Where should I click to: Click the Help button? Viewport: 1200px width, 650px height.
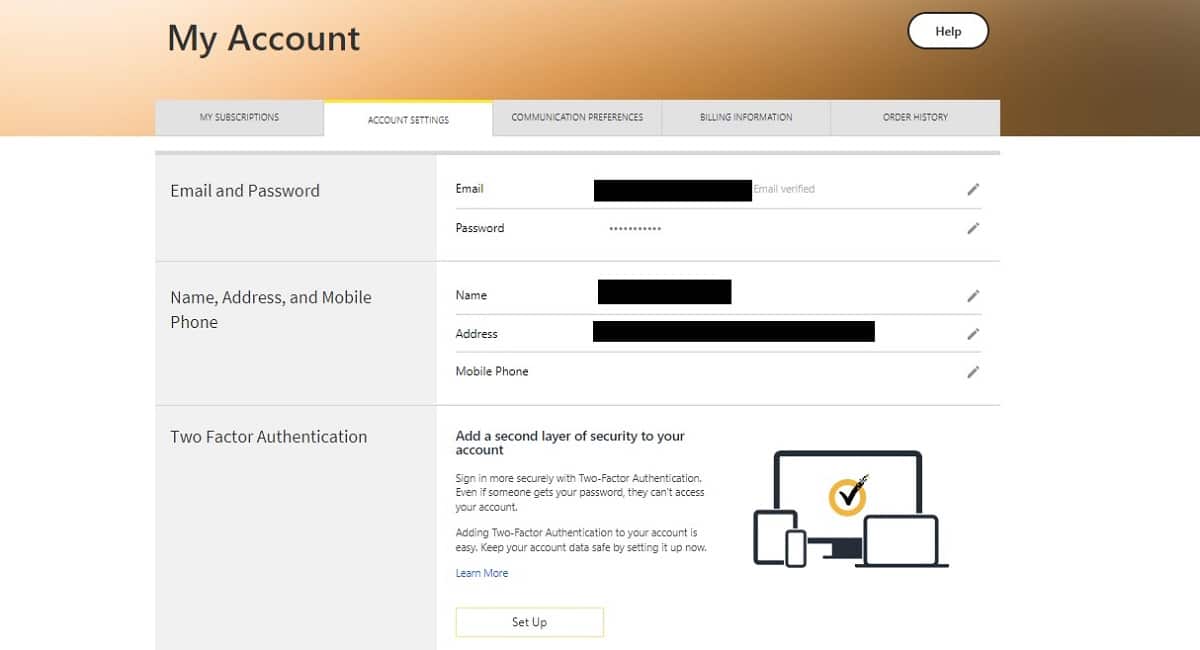pos(948,31)
